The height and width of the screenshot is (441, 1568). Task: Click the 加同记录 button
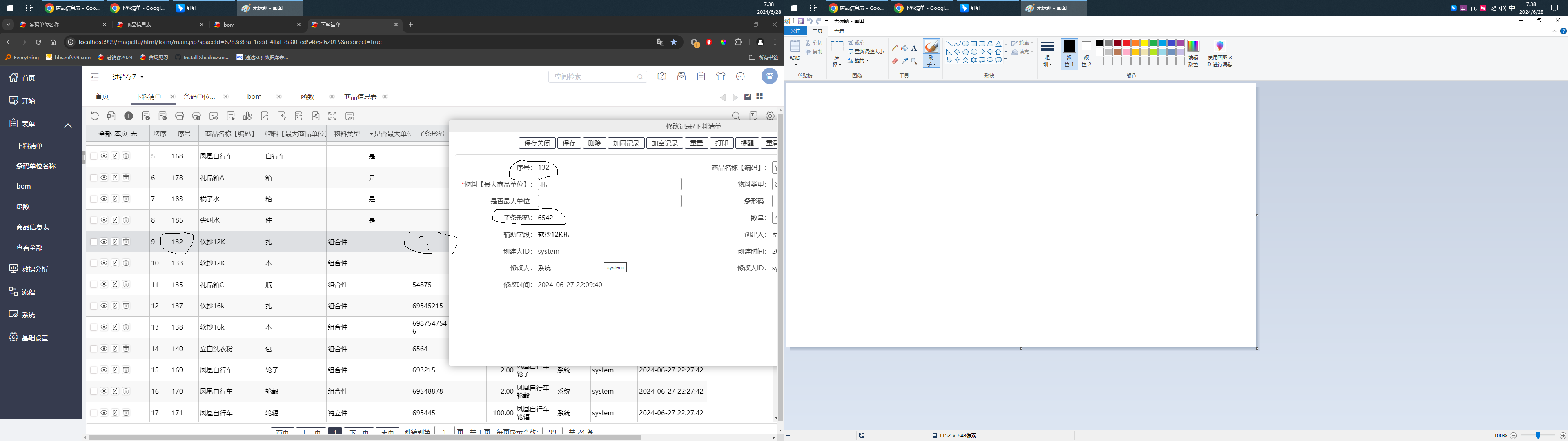tap(626, 143)
